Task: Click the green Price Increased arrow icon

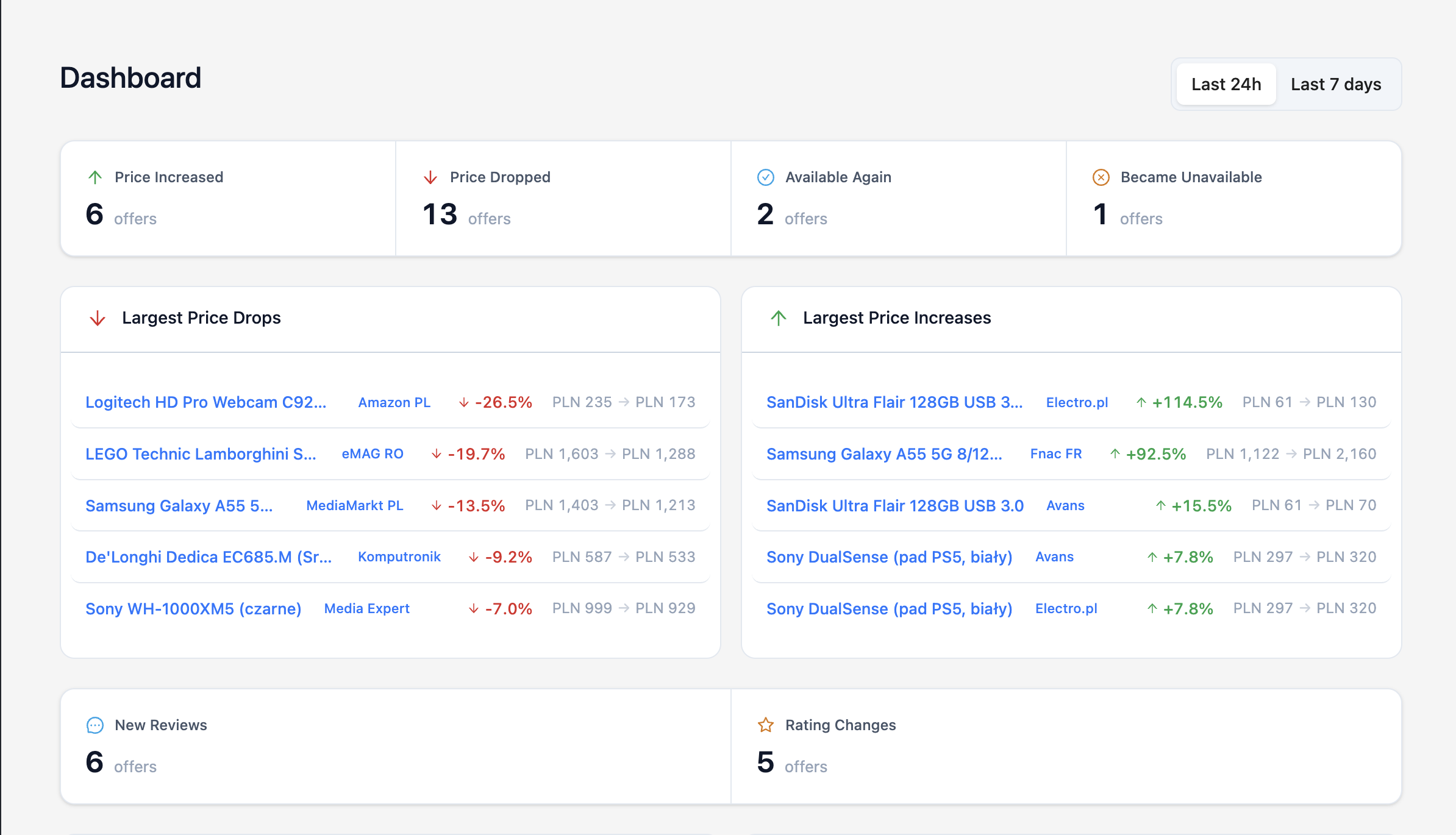Action: (x=95, y=177)
